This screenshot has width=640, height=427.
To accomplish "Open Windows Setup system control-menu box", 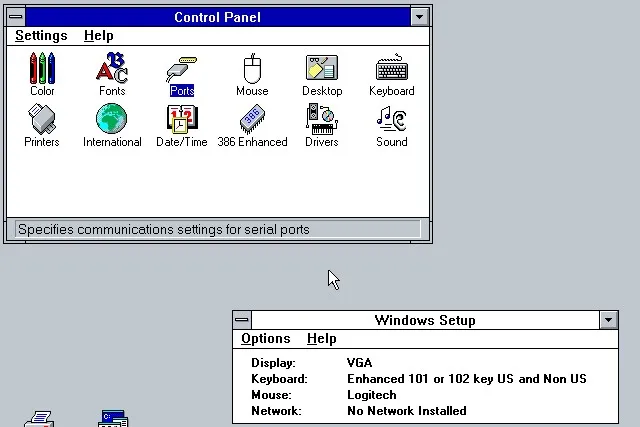I will (242, 320).
